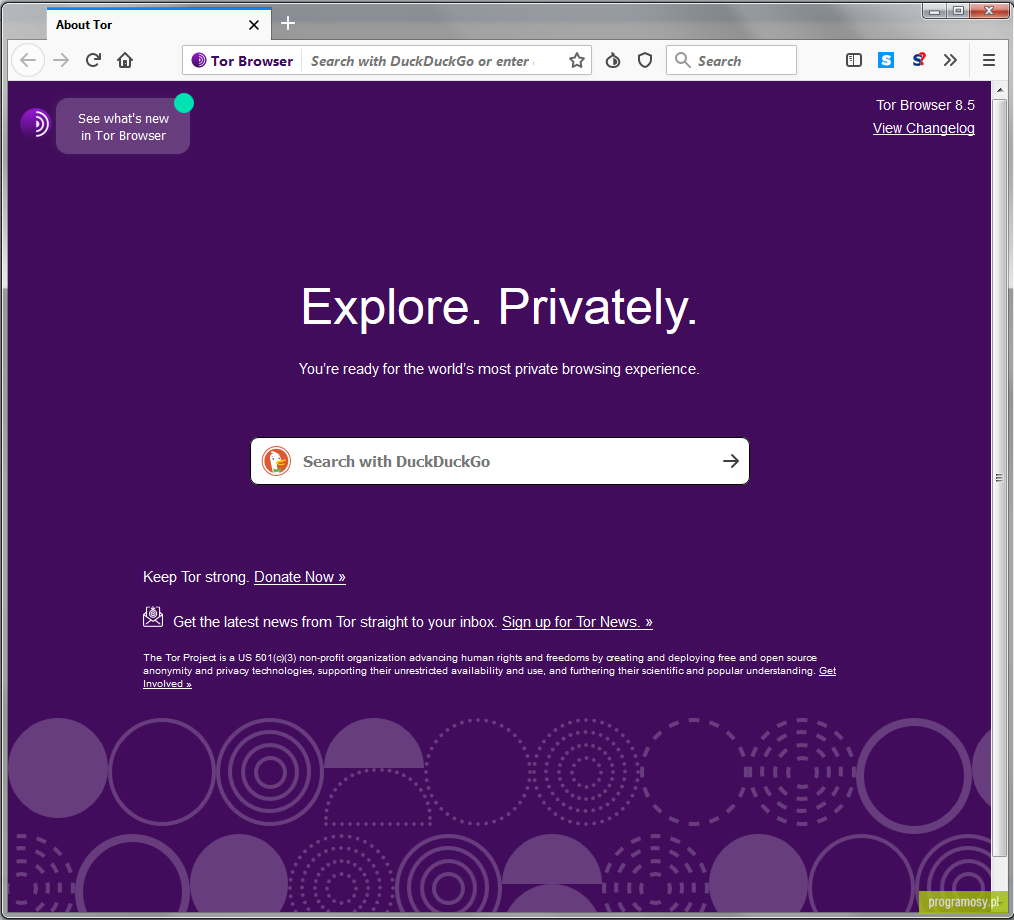Open a new tab with the plus button
This screenshot has height=920, width=1014.
[x=288, y=24]
